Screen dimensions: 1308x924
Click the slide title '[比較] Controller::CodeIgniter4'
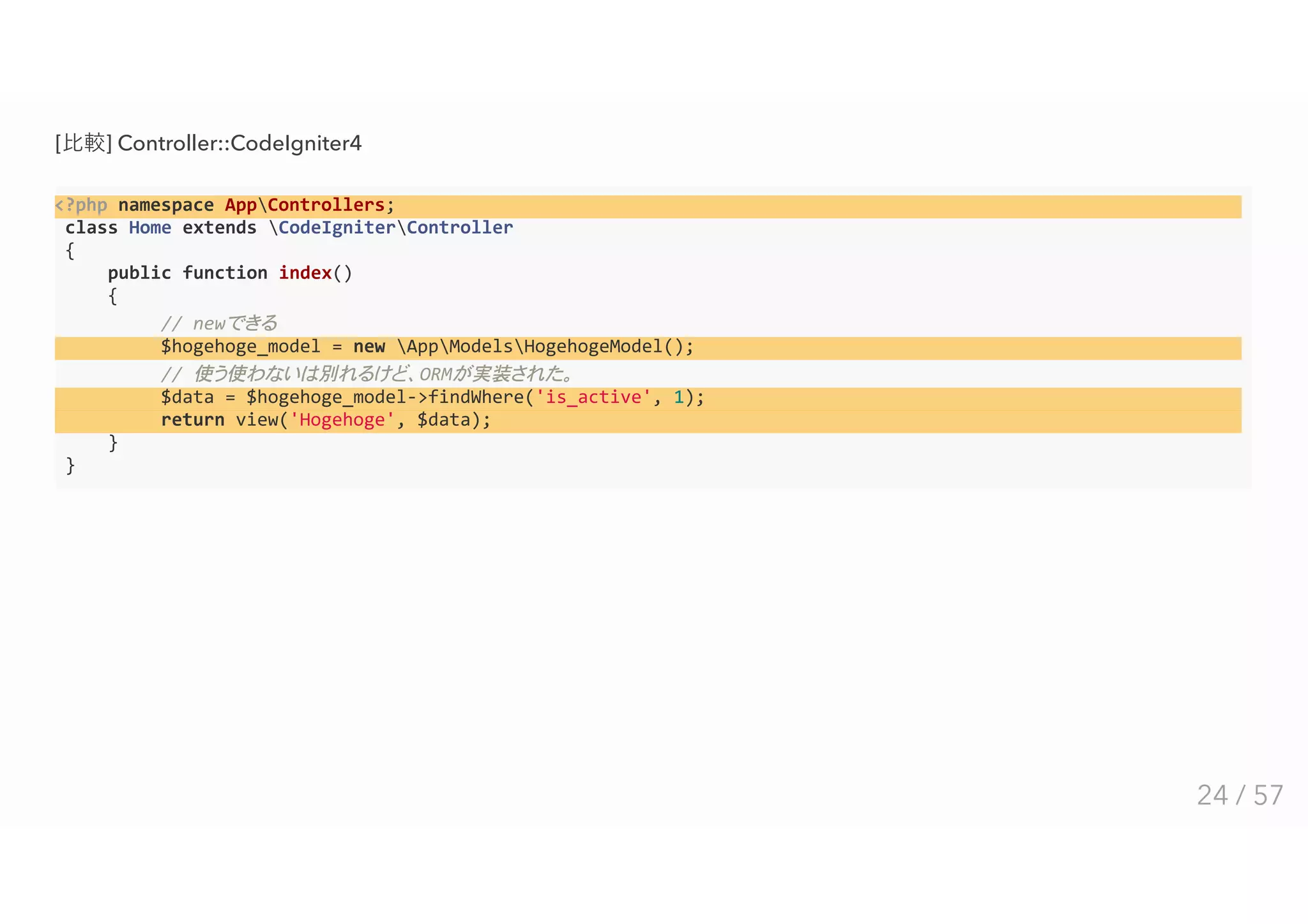point(208,143)
